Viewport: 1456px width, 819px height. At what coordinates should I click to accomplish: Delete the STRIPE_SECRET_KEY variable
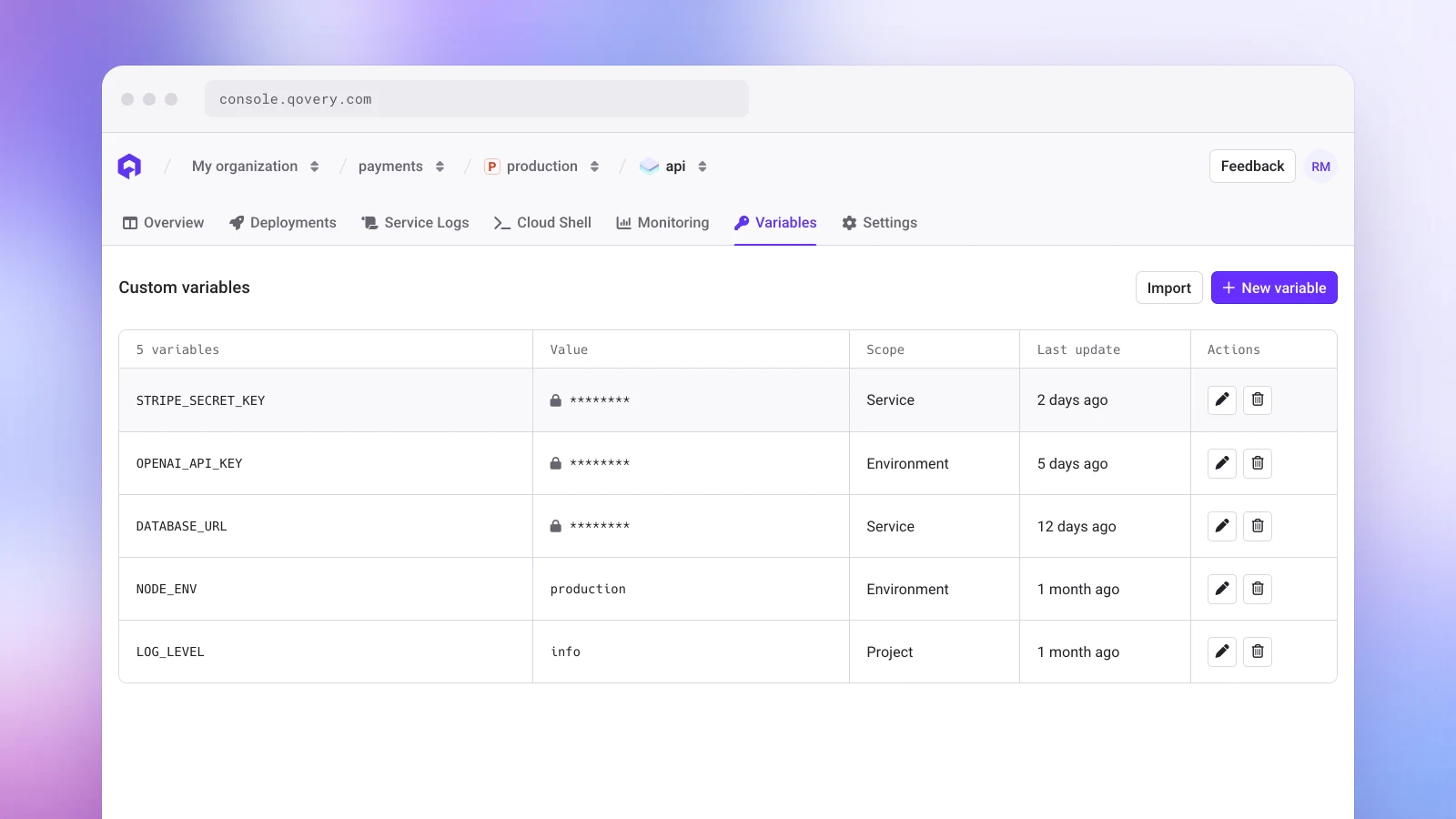(x=1258, y=399)
